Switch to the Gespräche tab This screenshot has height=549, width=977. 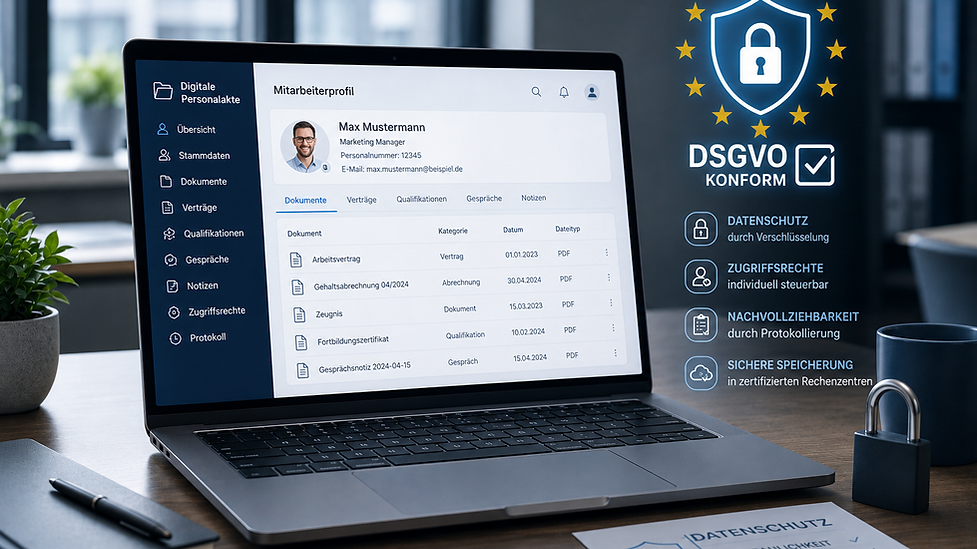[x=484, y=199]
